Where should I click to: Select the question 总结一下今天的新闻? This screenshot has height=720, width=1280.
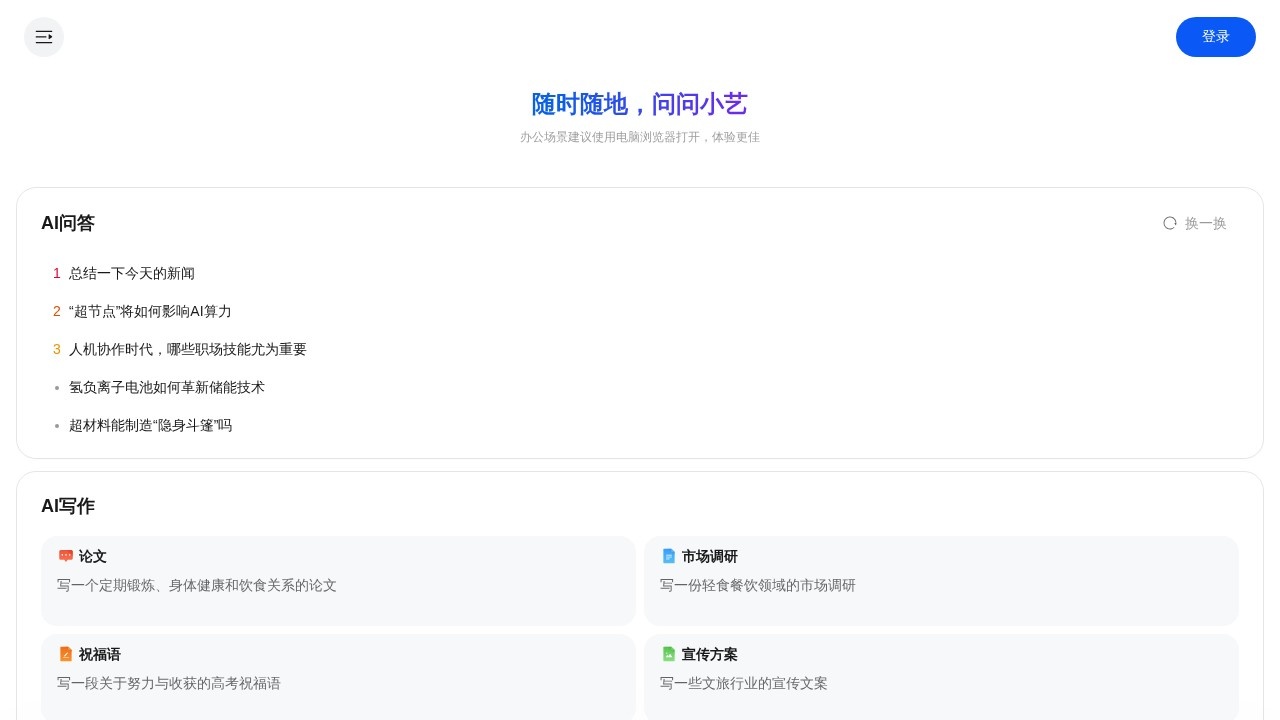132,273
